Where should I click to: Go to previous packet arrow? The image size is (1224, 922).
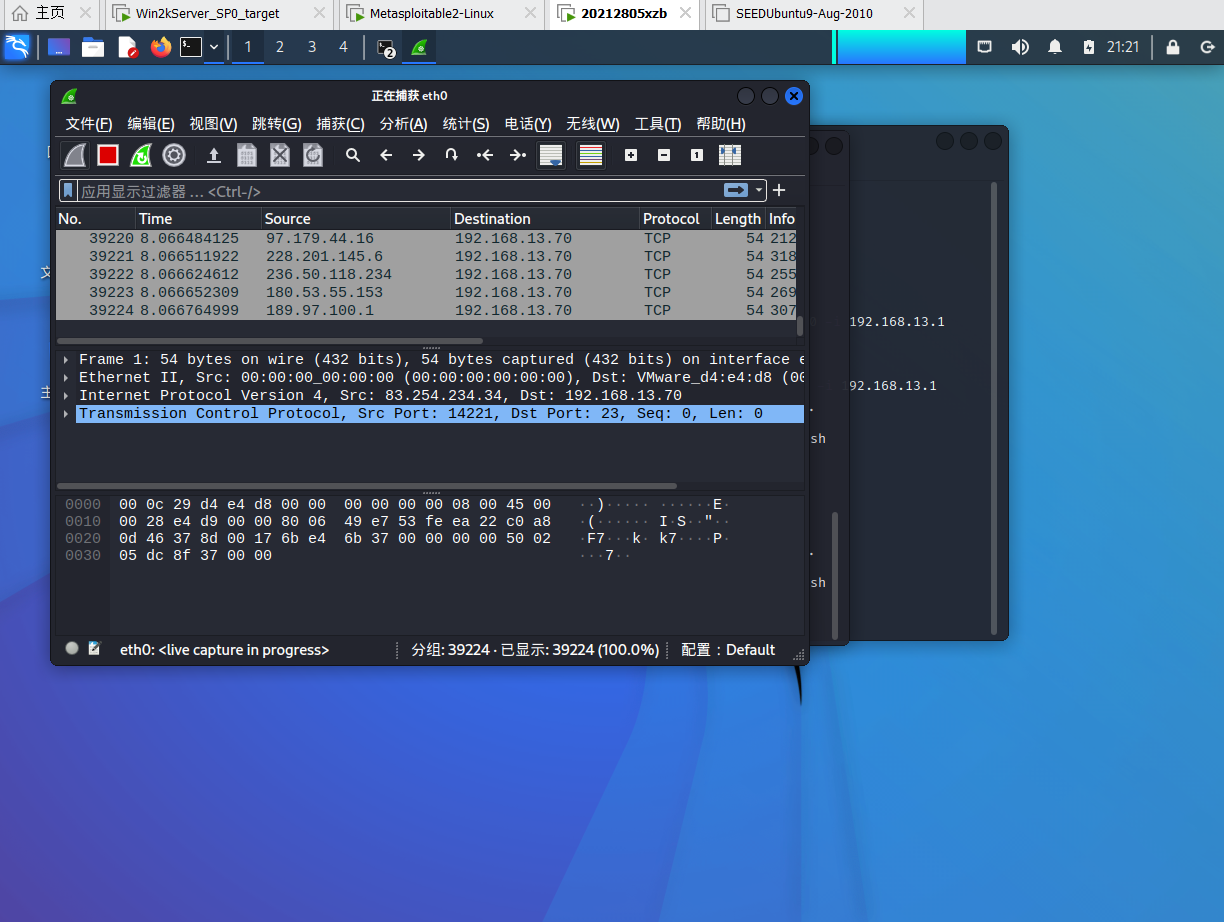pyautogui.click(x=386, y=155)
